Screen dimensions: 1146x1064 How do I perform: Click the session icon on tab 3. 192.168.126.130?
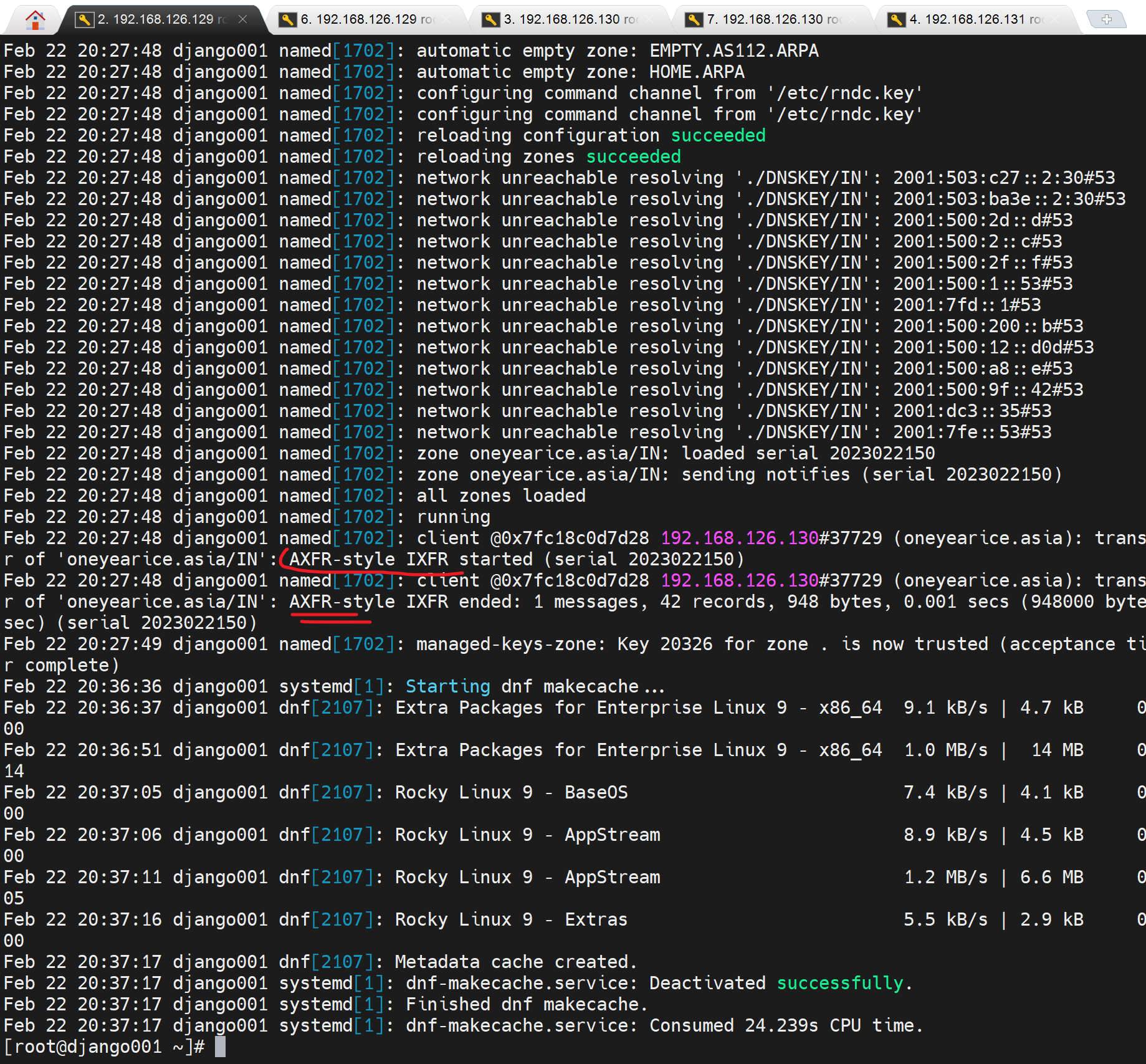pos(490,20)
